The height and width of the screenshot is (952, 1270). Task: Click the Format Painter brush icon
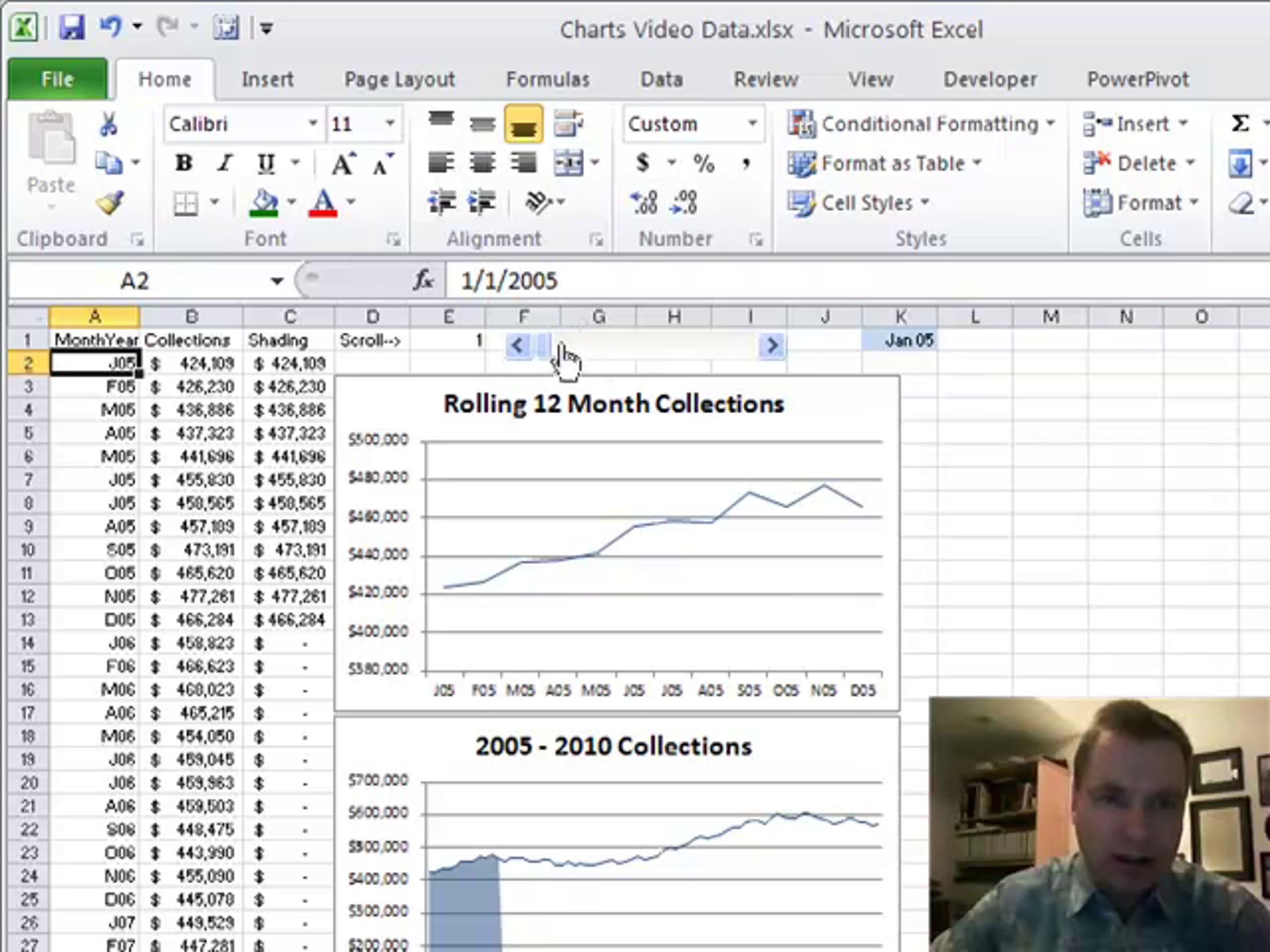[x=109, y=203]
